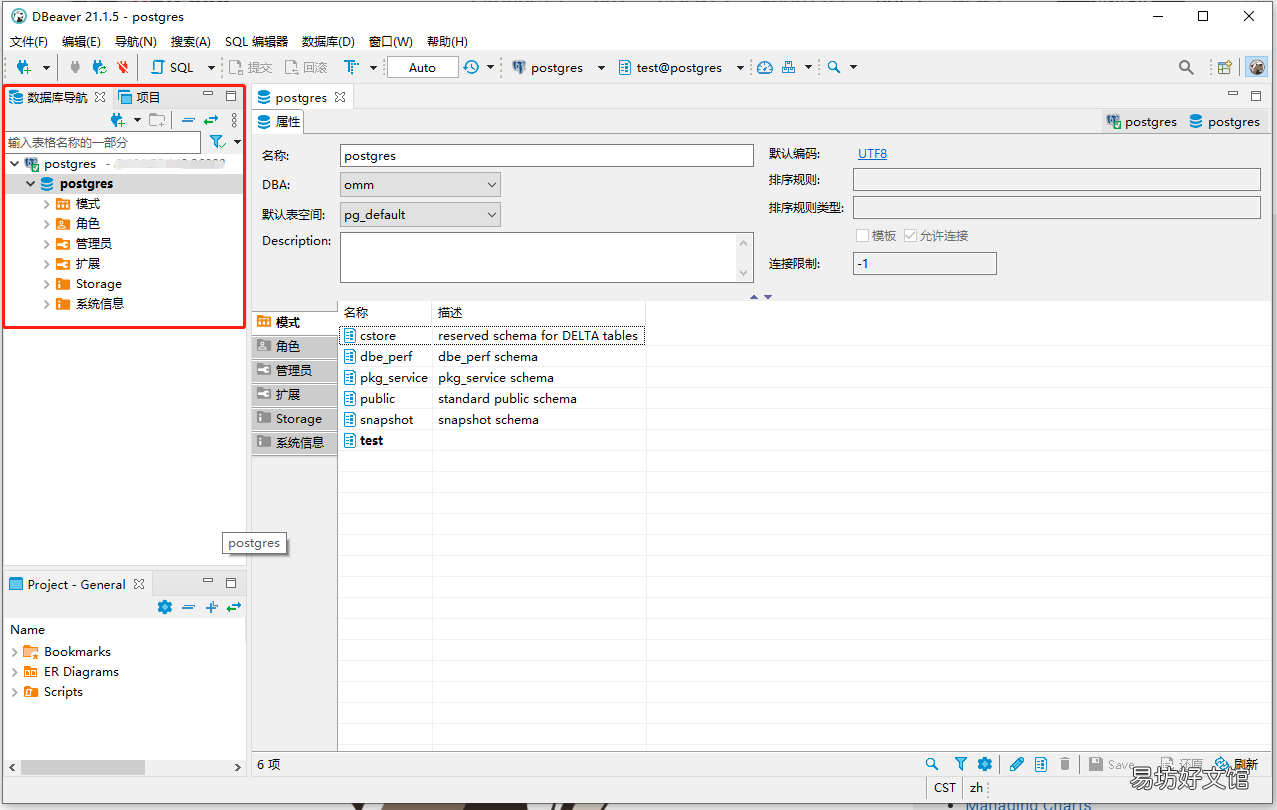Expand the 角色 tree node
Screen dimensions: 1277x810
(46, 224)
